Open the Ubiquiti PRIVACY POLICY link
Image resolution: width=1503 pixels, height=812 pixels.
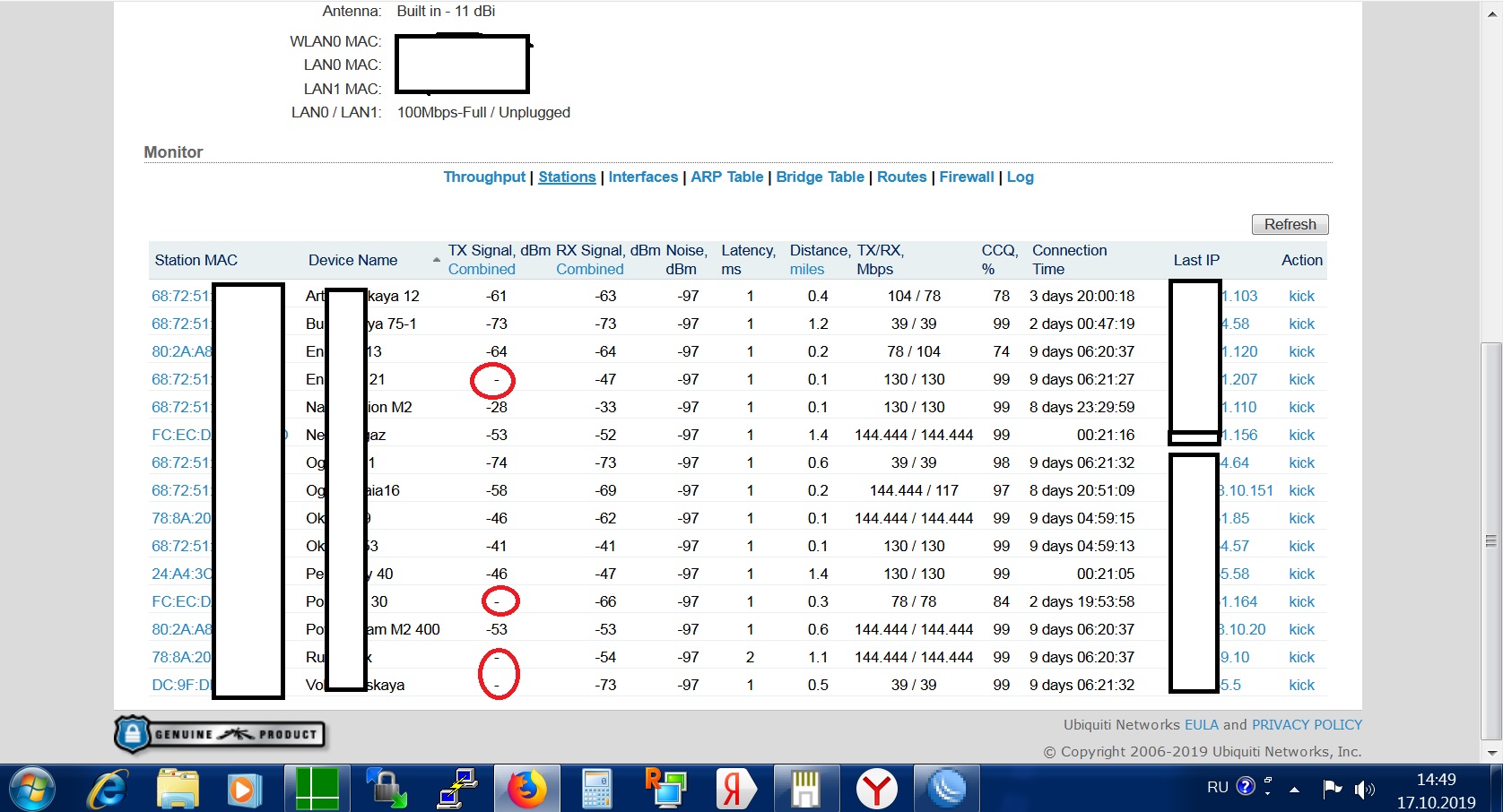[1307, 724]
